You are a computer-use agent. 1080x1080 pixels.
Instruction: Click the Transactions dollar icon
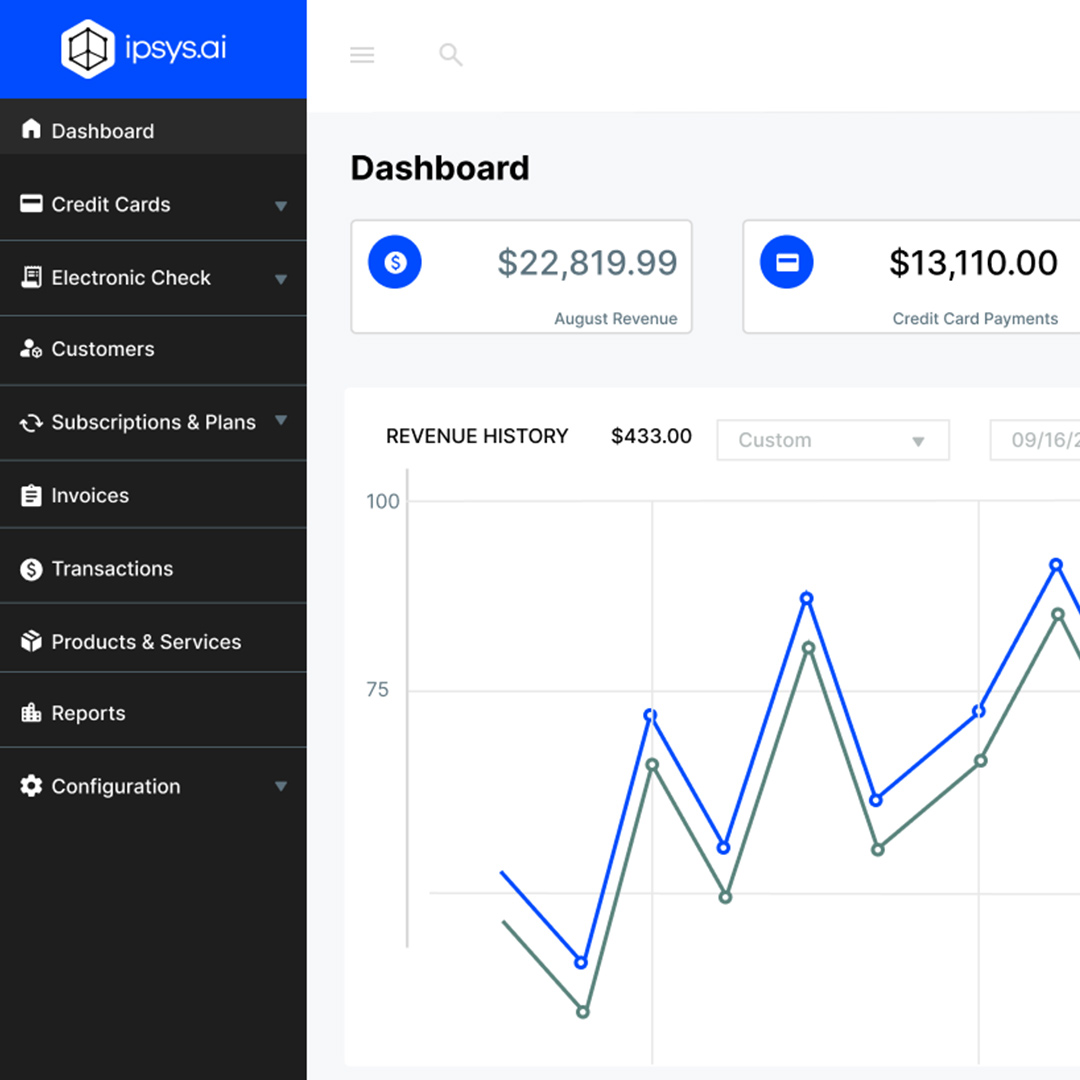(31, 569)
